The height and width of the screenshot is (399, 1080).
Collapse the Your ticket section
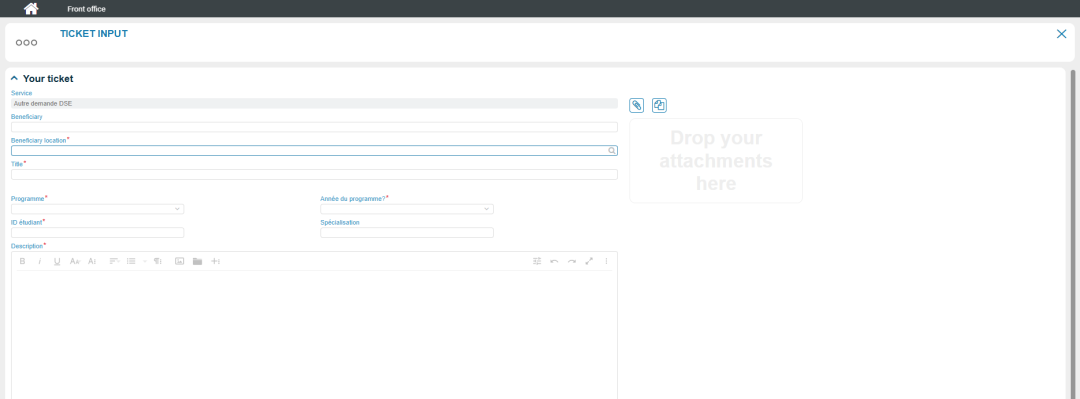pyautogui.click(x=14, y=79)
